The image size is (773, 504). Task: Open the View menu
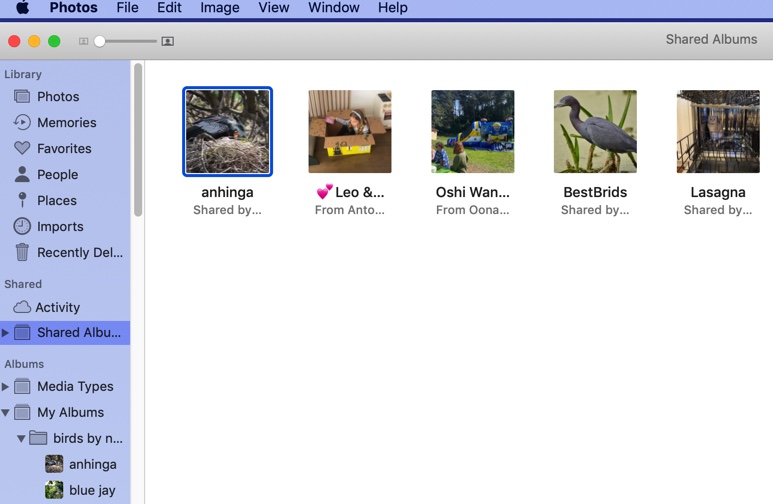(274, 7)
